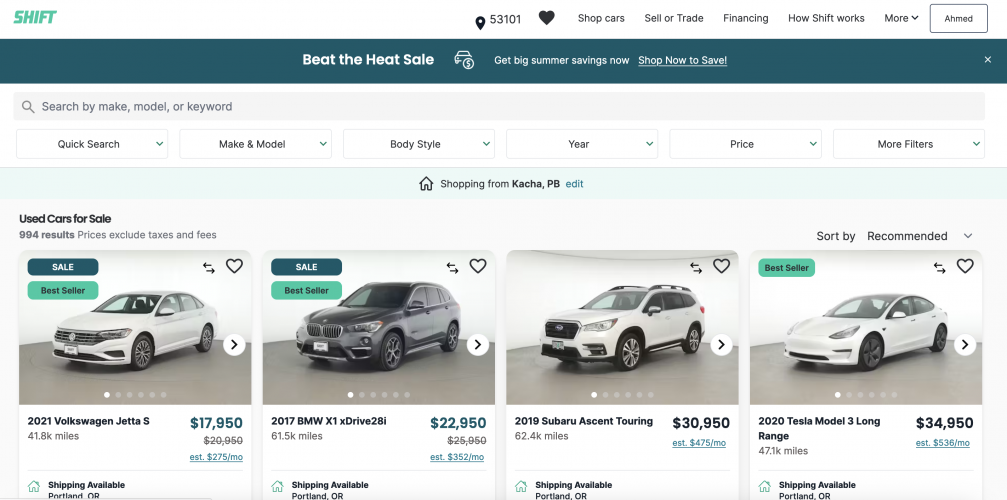Image resolution: width=1007 pixels, height=500 pixels.
Task: Open the 2017 BMW X1 xDrive28i title
Action: 329,421
